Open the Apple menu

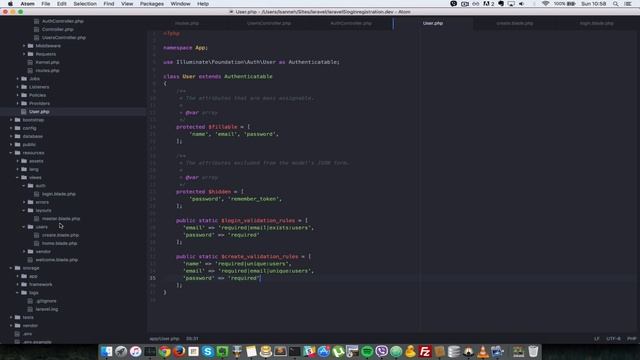click(10, 4)
